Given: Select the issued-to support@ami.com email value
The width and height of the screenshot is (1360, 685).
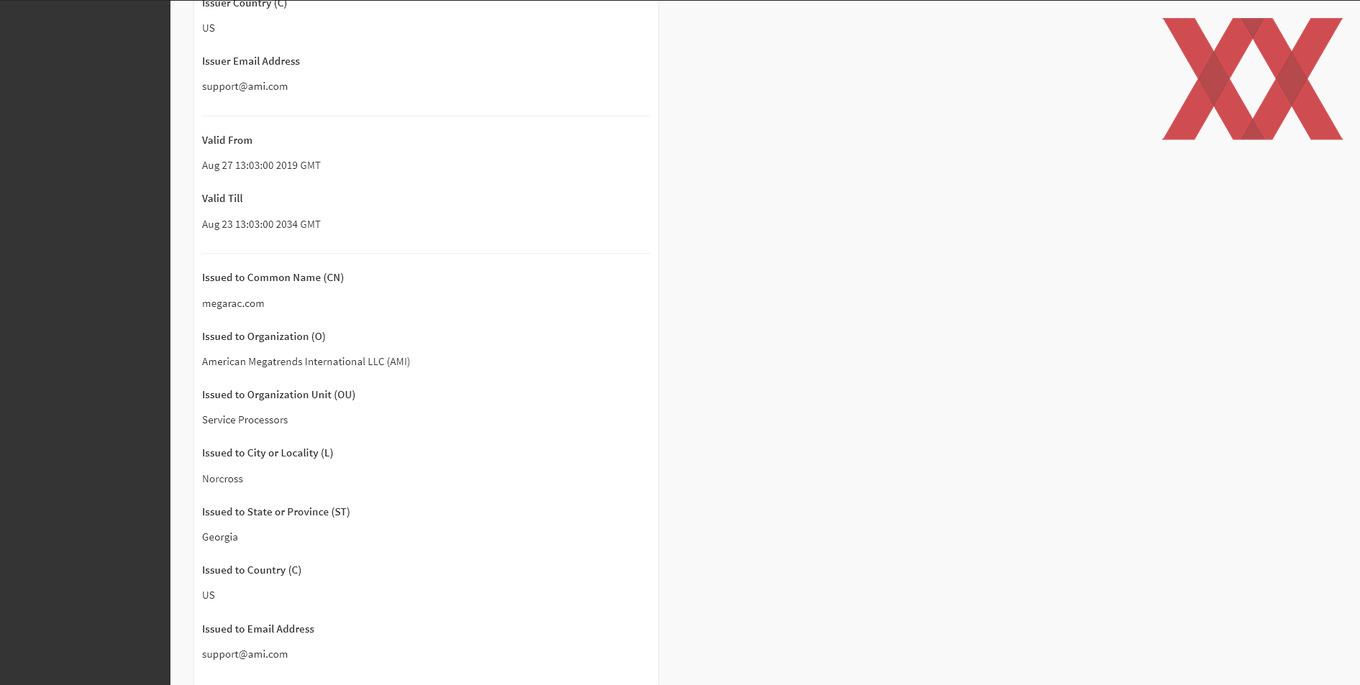Looking at the screenshot, I should pos(245,655).
